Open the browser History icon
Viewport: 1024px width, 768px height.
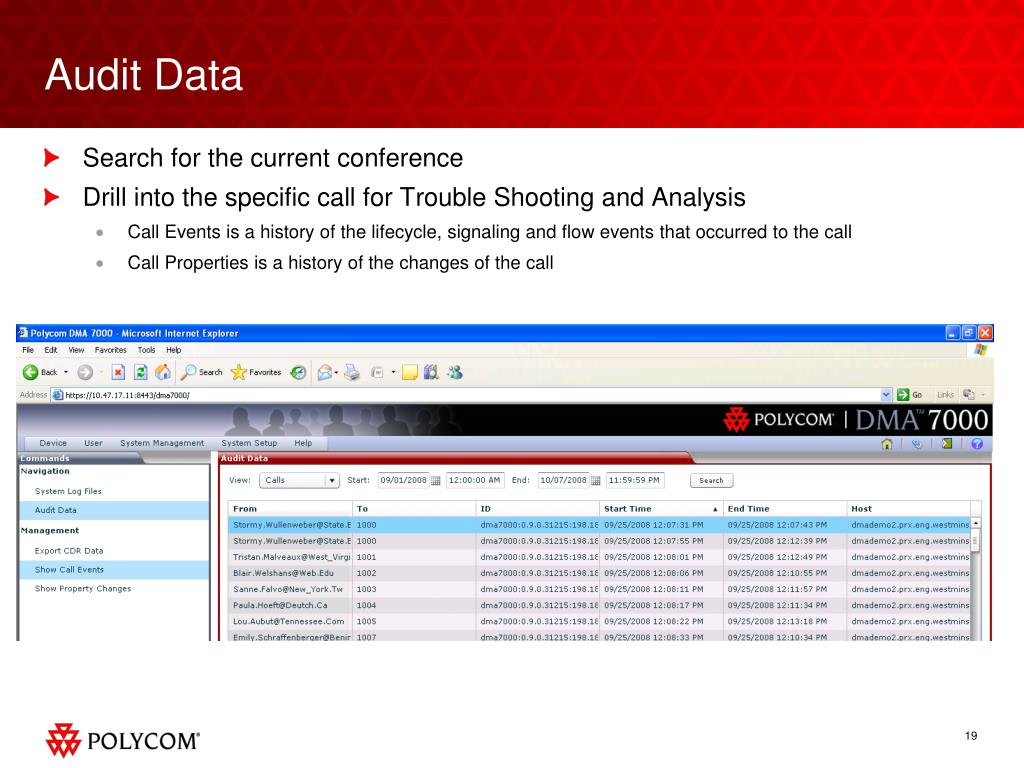pyautogui.click(x=298, y=372)
